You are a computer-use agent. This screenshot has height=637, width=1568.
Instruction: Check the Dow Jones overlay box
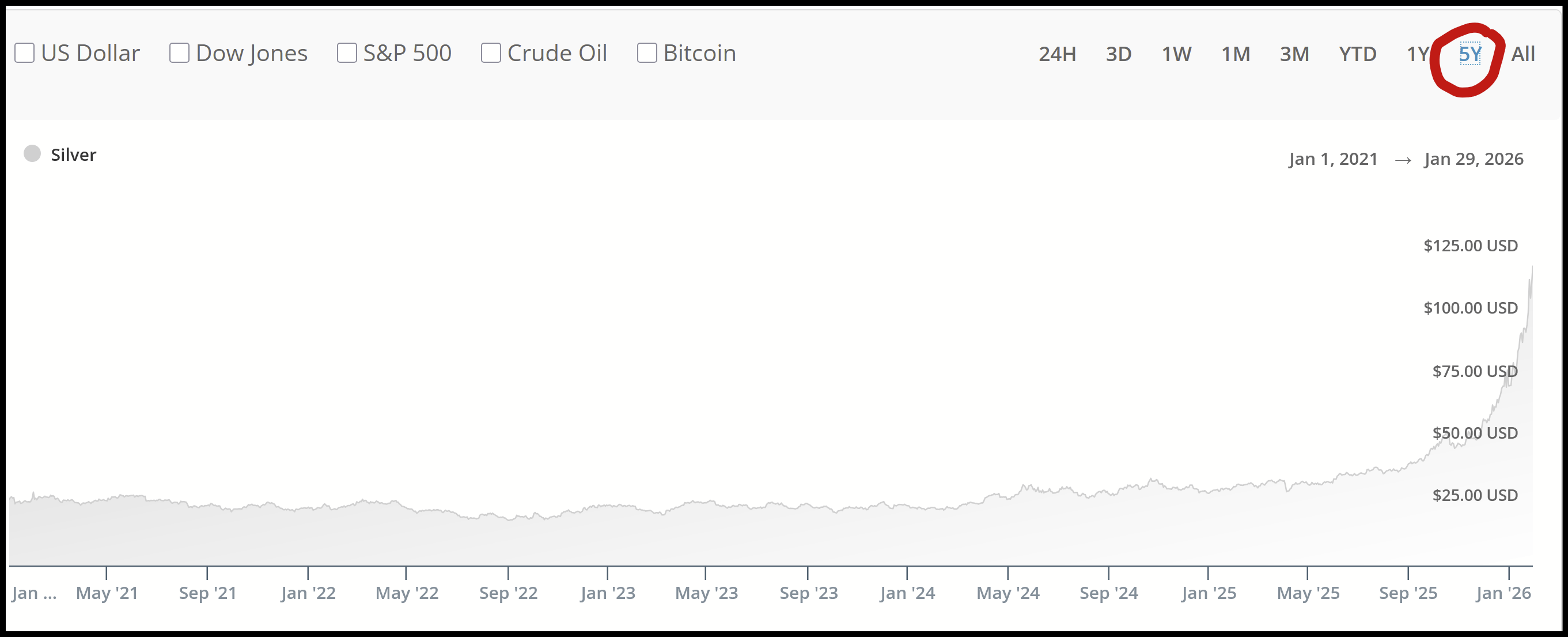click(x=179, y=53)
